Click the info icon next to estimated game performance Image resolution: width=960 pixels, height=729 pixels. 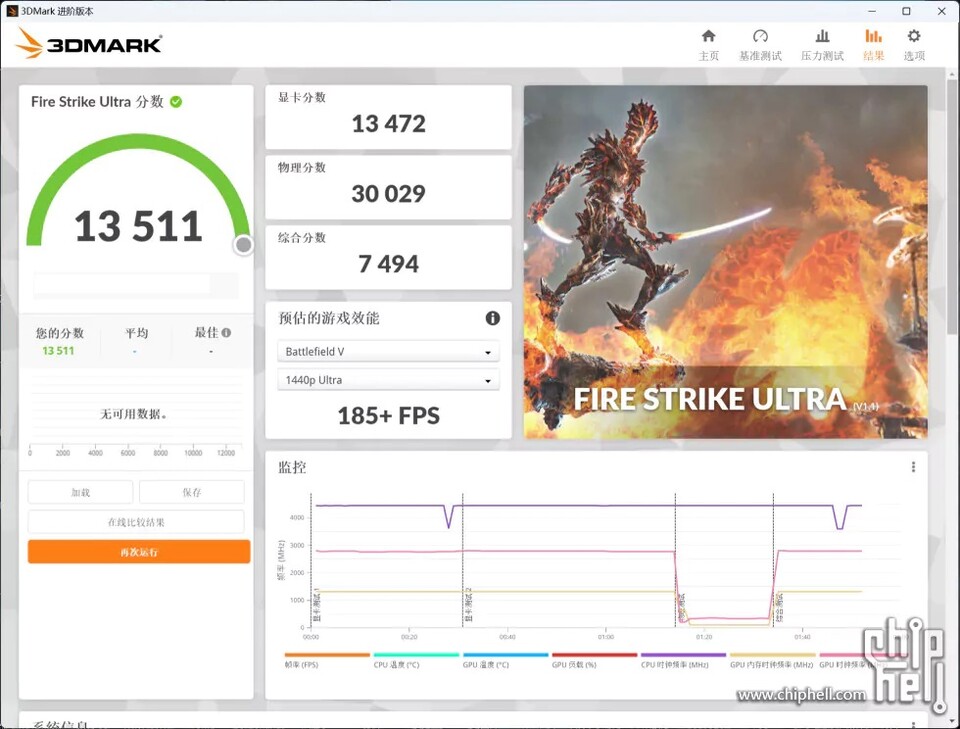click(491, 318)
